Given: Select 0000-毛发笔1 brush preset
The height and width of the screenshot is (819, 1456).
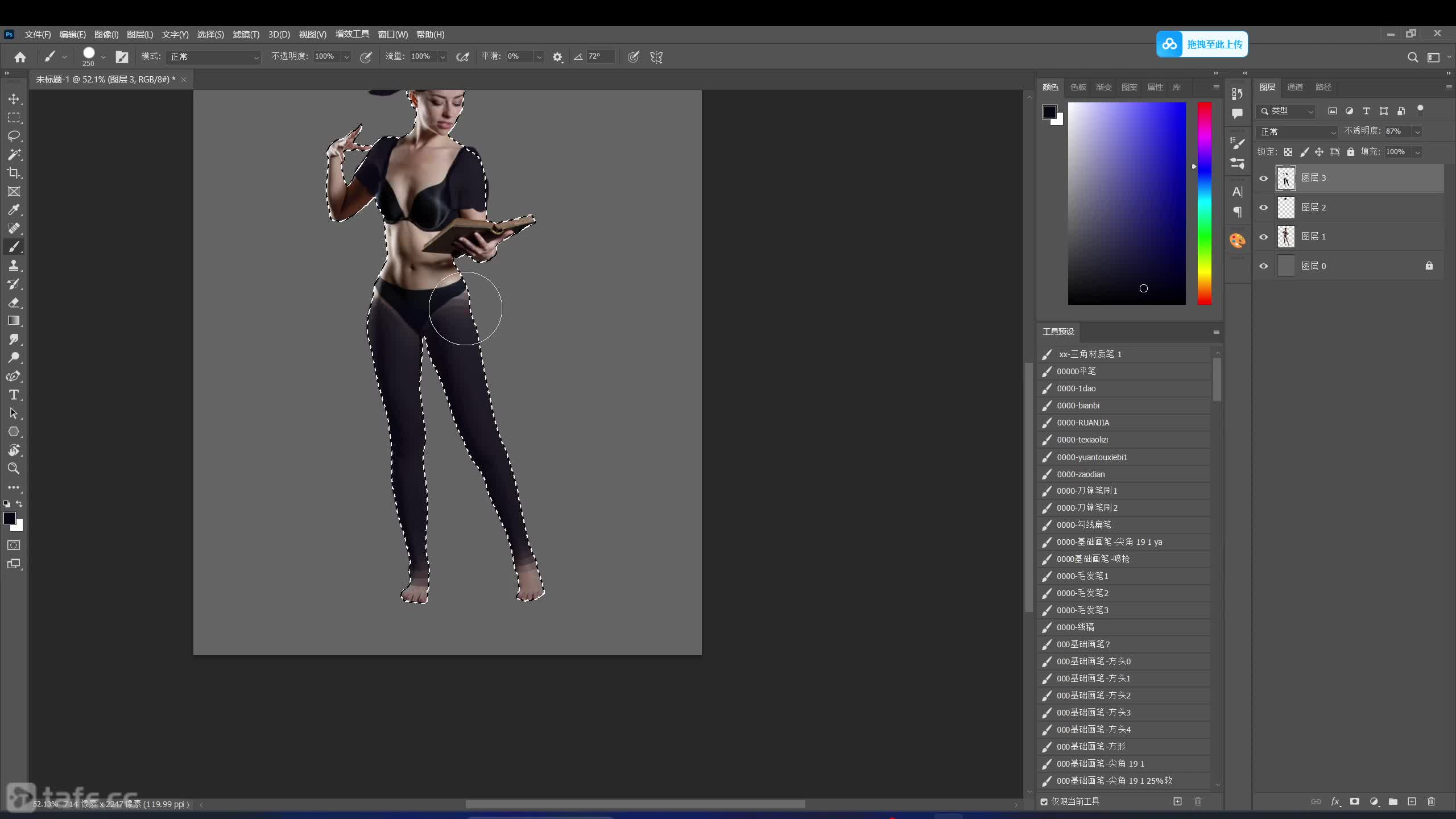Looking at the screenshot, I should 1125,576.
